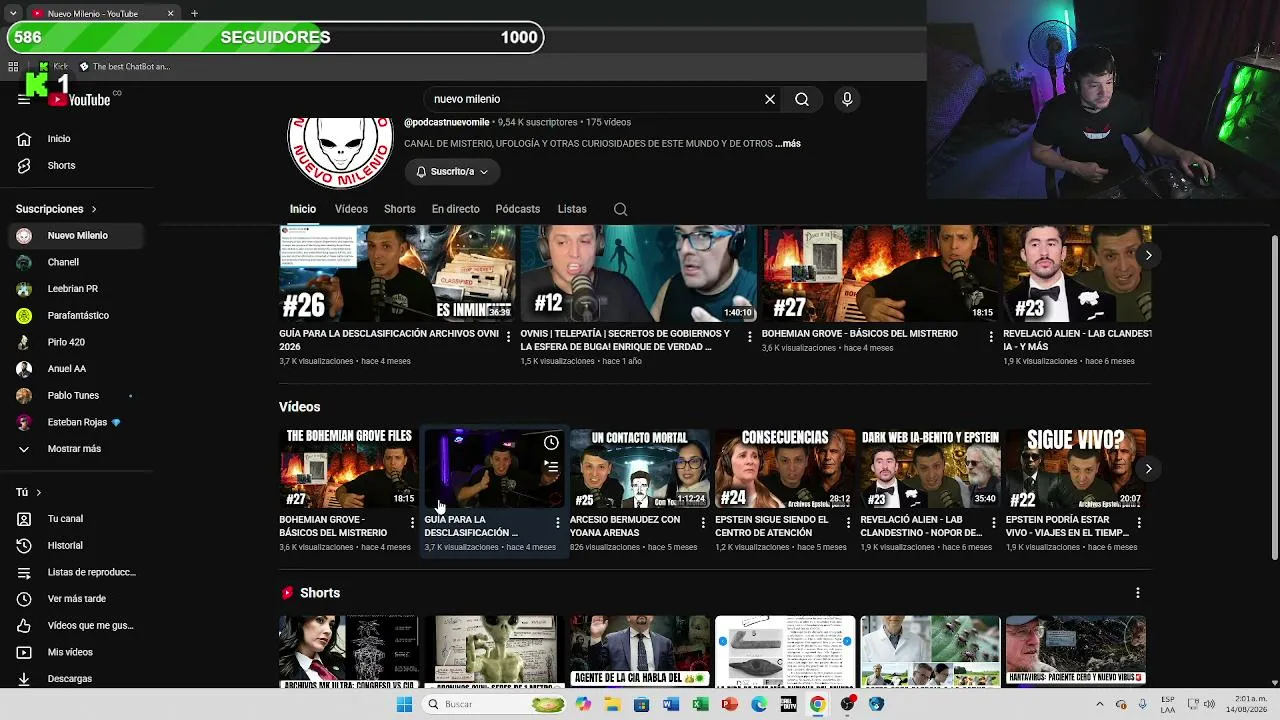Open options for BOHEMIAN GROVE video in Vídeos row
Viewport: 1280px width, 720px height.
(412, 523)
